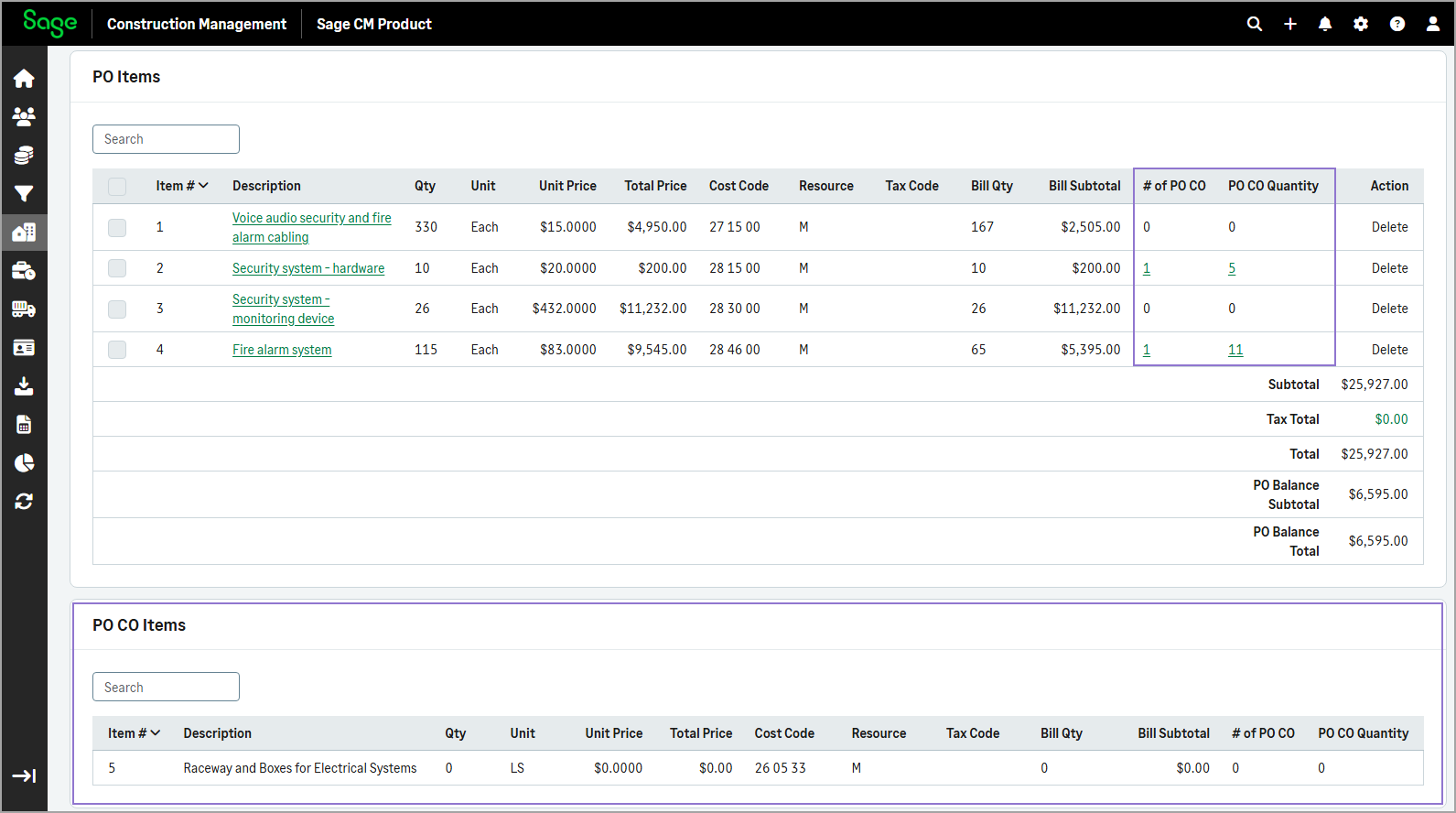Open coins accounting icon in sidebar
The width and height of the screenshot is (1456, 813).
pos(24,155)
